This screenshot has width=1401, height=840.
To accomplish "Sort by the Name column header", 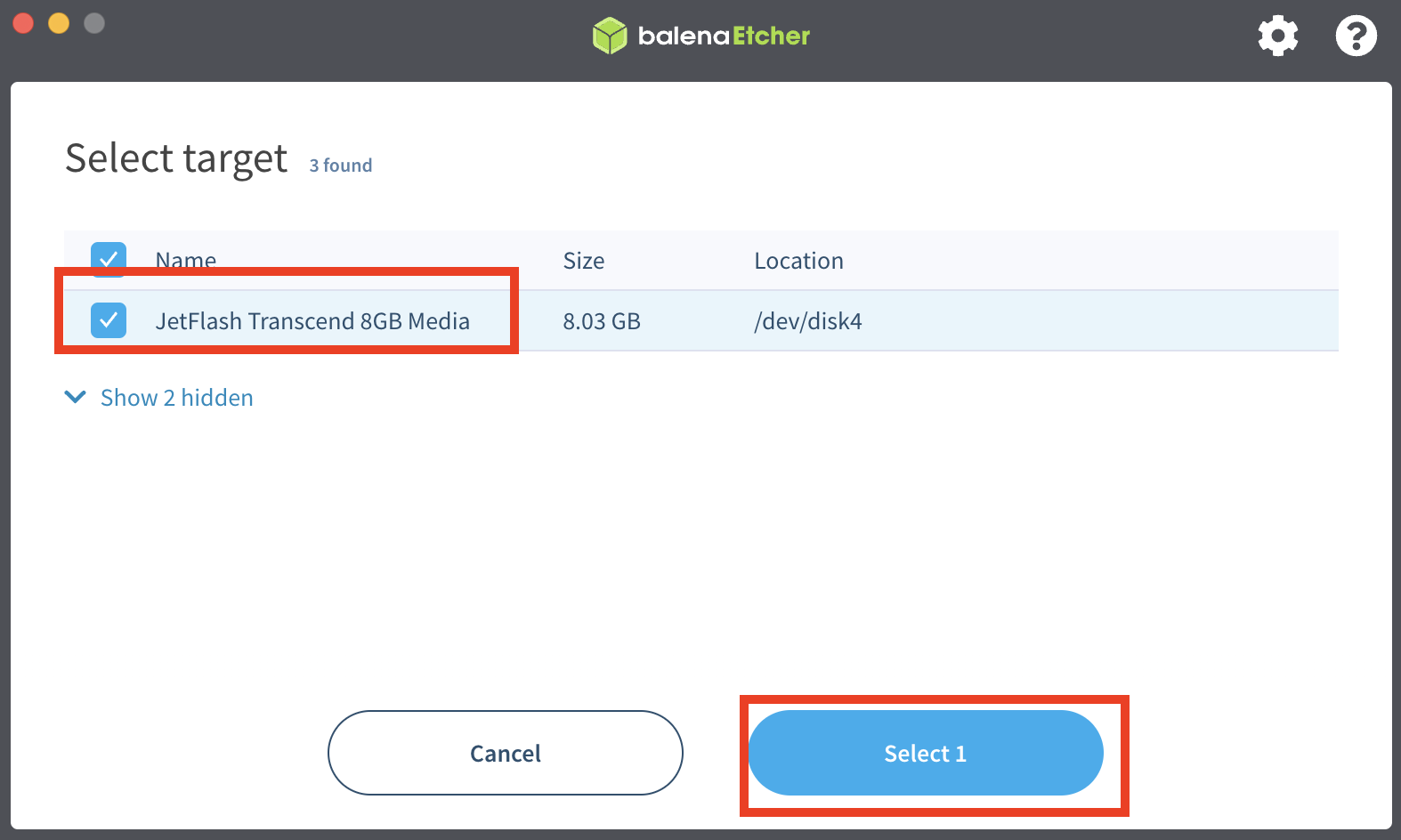I will pyautogui.click(x=186, y=261).
